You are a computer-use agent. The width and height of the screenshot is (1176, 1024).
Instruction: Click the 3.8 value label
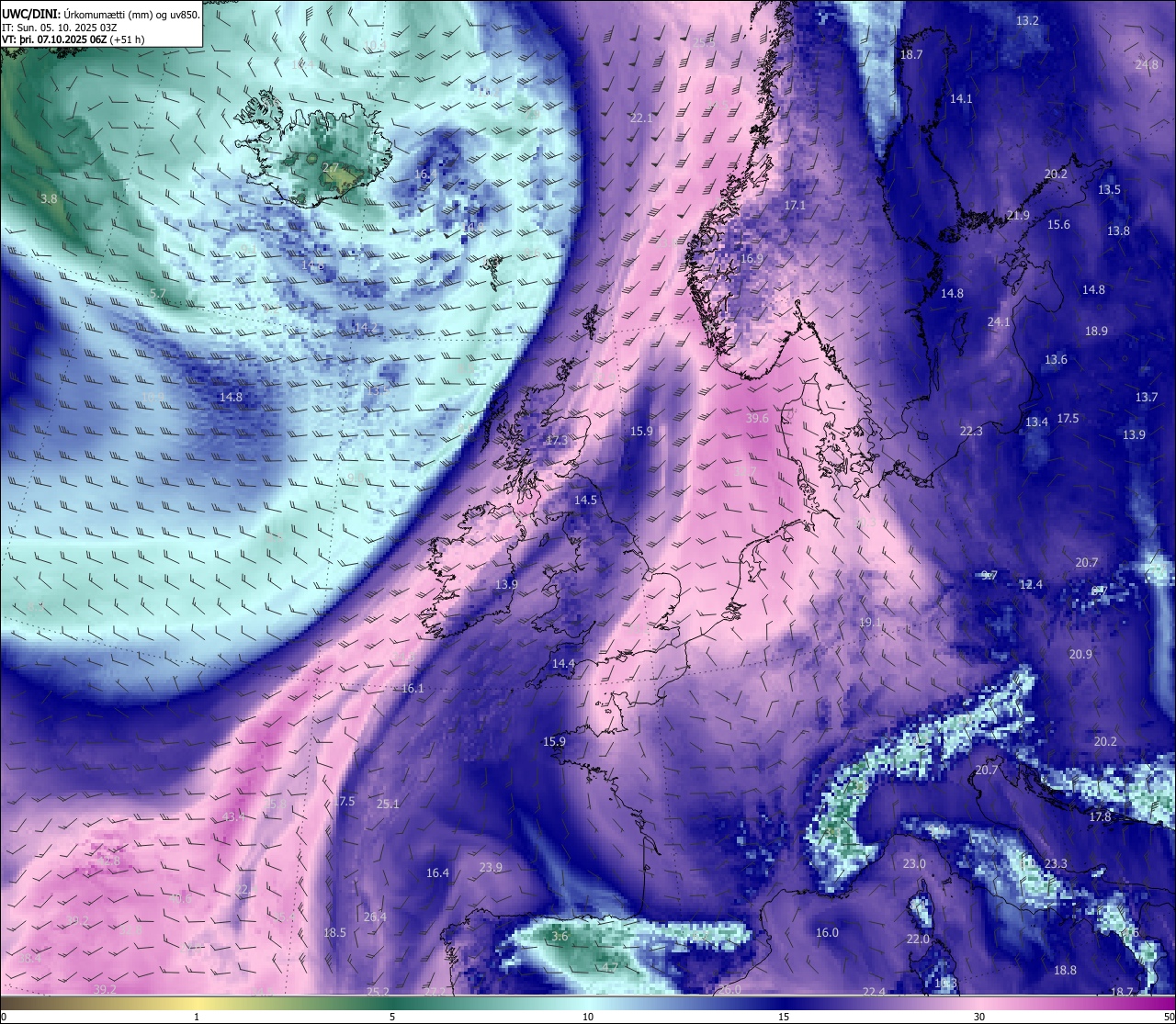pos(49,198)
